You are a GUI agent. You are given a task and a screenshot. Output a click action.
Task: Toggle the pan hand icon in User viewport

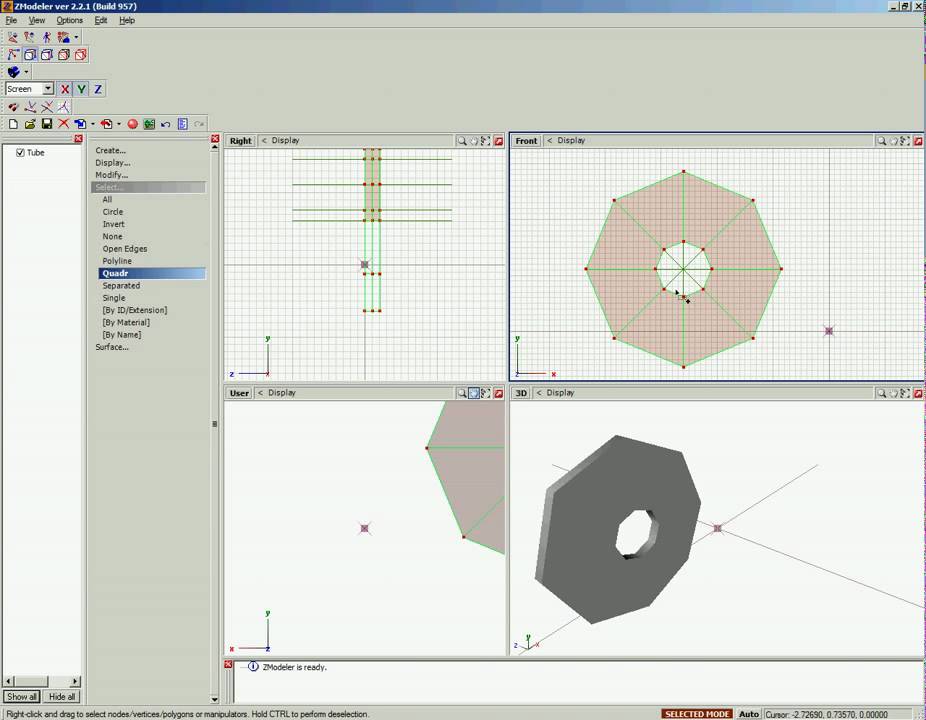point(474,393)
